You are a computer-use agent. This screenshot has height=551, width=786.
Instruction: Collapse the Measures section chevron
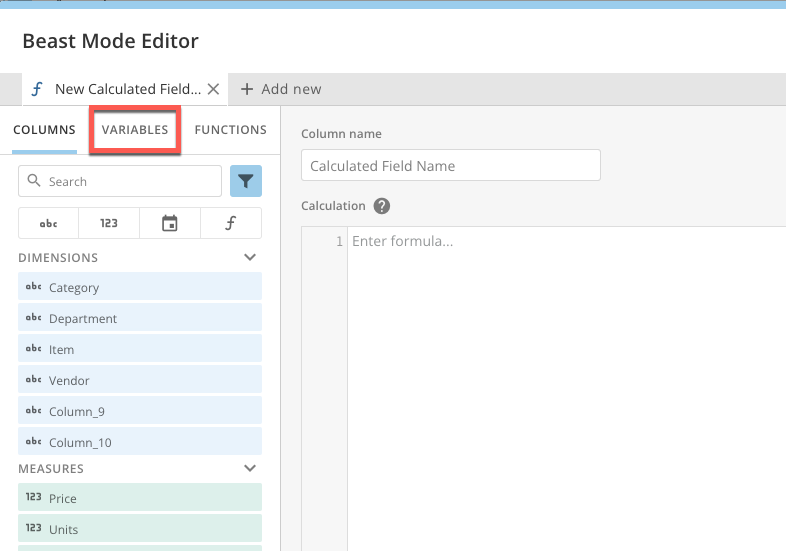click(x=251, y=468)
